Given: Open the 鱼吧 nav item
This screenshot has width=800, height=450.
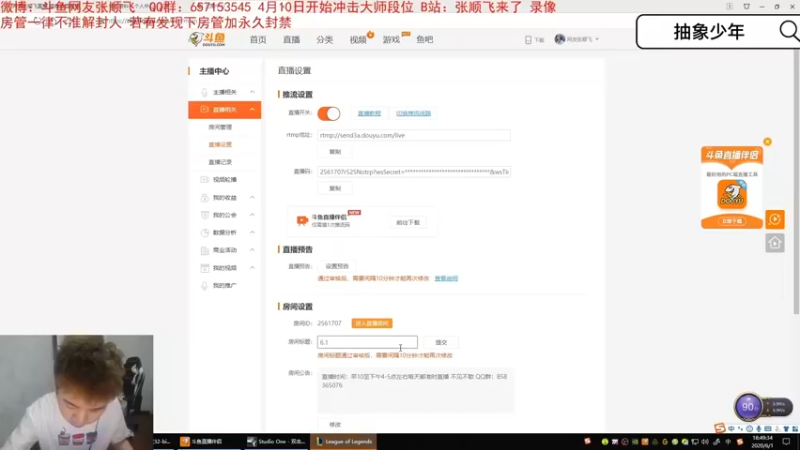Looking at the screenshot, I should 424,39.
